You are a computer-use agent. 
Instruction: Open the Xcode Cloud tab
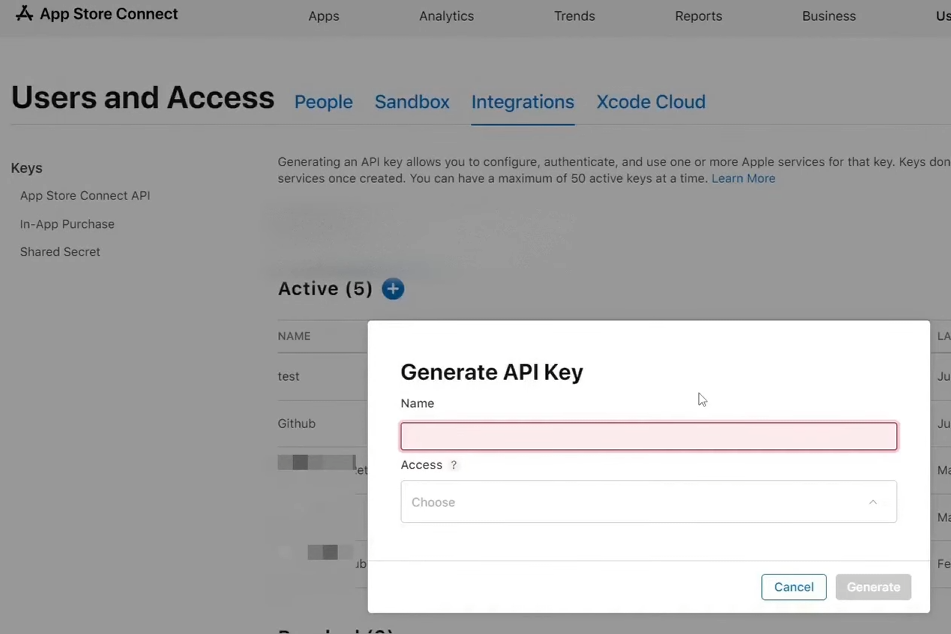[650, 102]
